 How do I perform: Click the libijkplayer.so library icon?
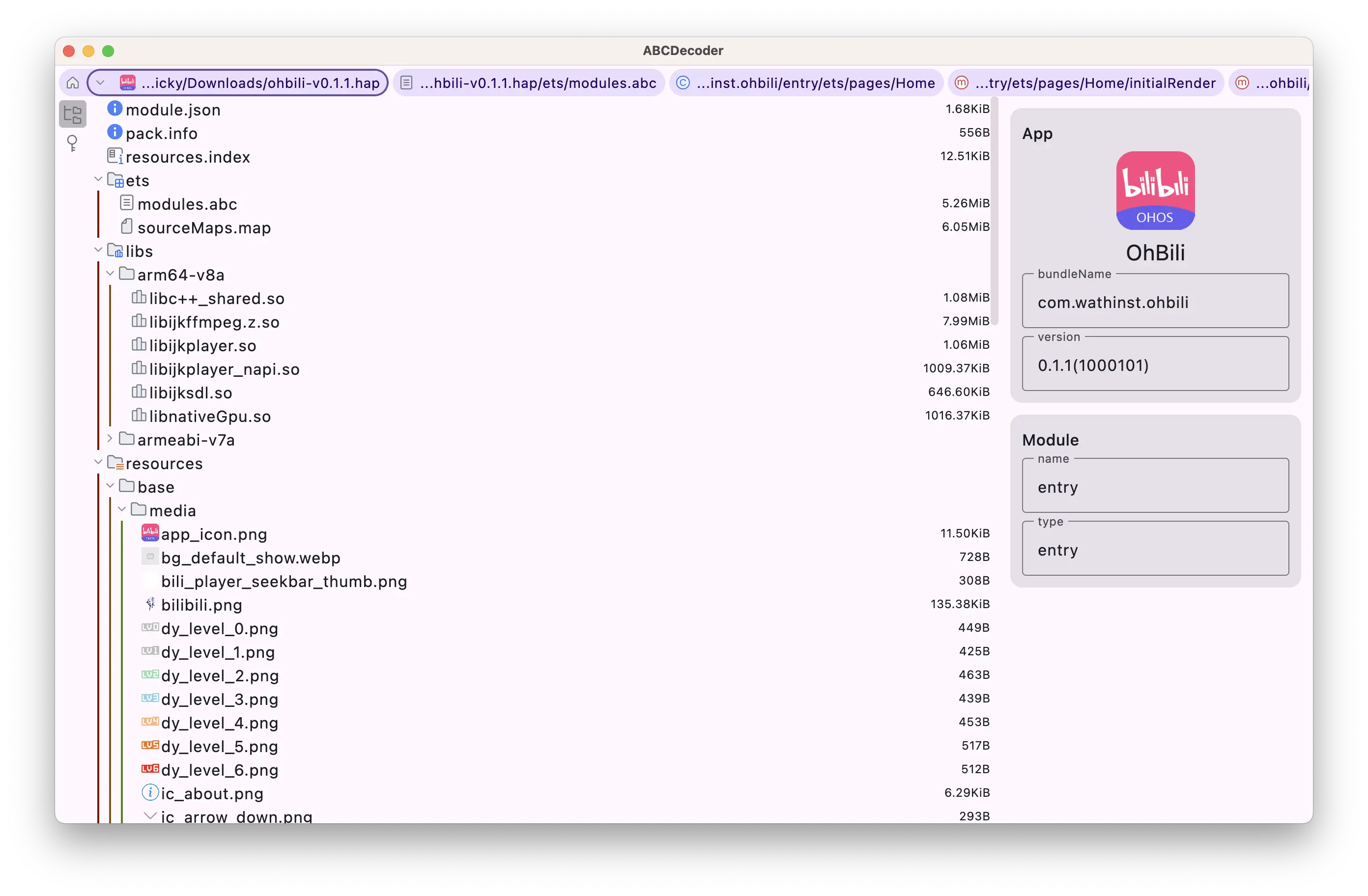coord(139,345)
